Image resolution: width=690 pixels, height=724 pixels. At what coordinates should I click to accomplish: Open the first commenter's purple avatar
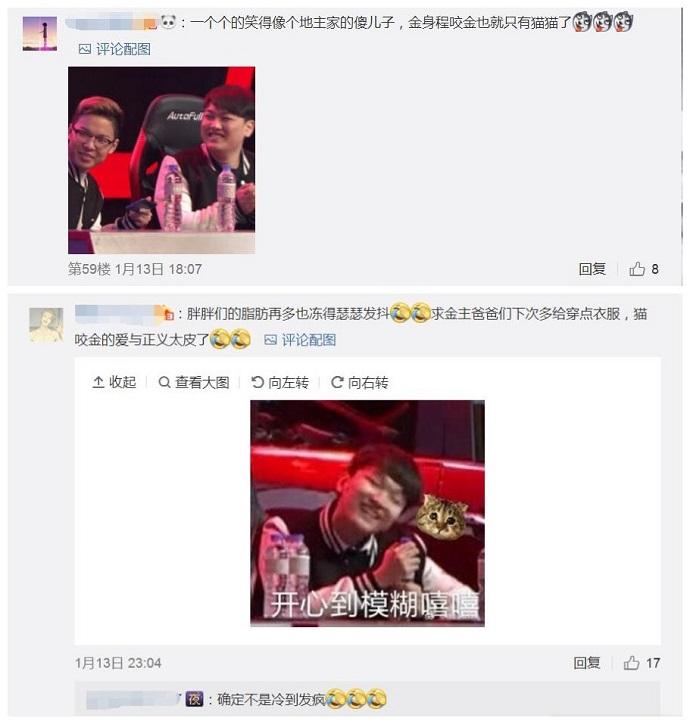[40, 33]
